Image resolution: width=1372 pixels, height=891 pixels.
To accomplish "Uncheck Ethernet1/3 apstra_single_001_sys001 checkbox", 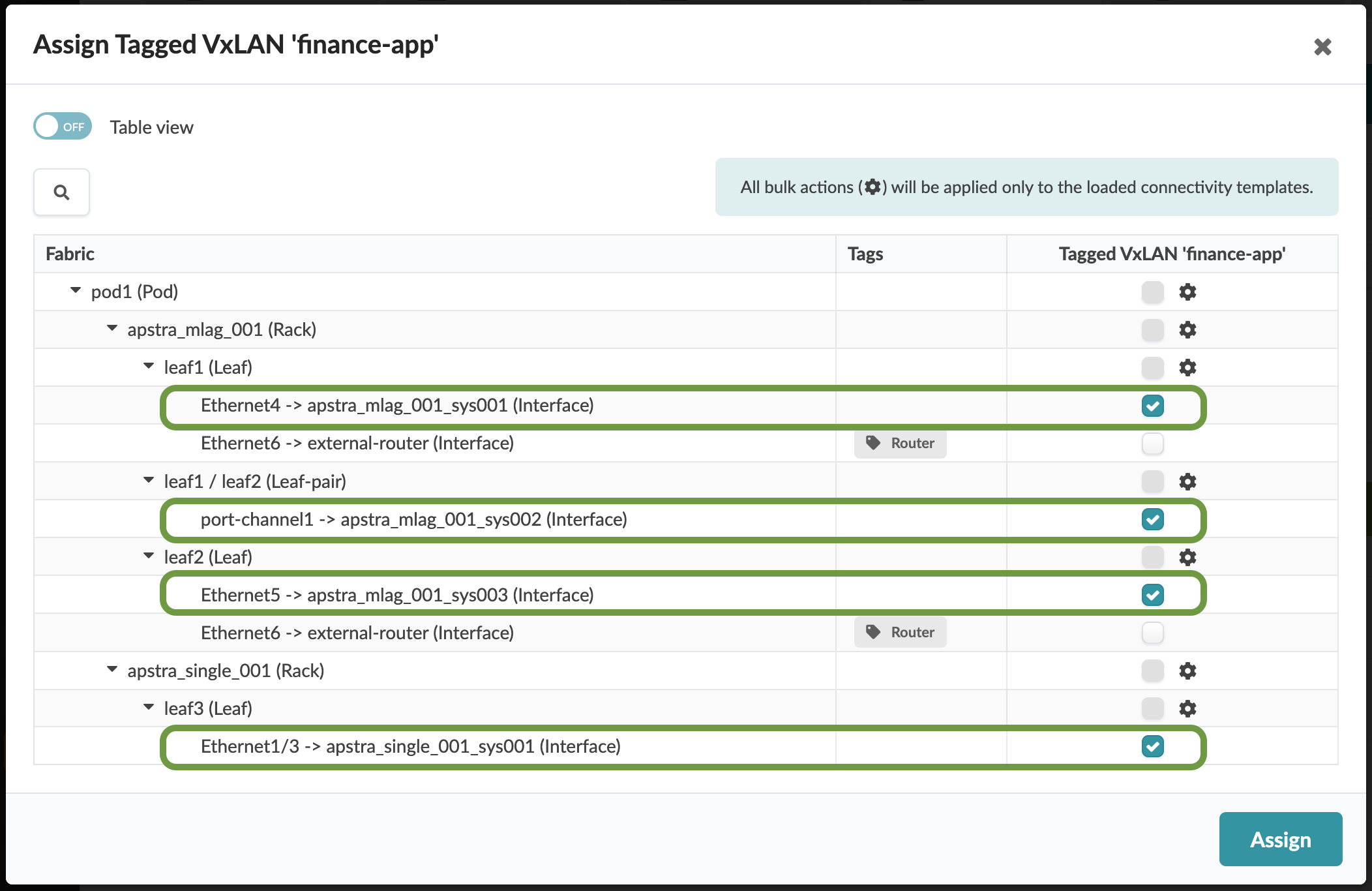I will 1152,746.
